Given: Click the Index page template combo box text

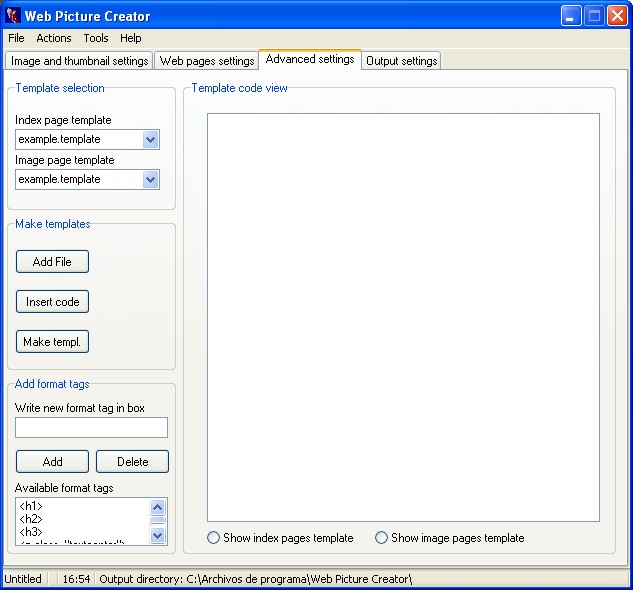Looking at the screenshot, I should pyautogui.click(x=59, y=139).
